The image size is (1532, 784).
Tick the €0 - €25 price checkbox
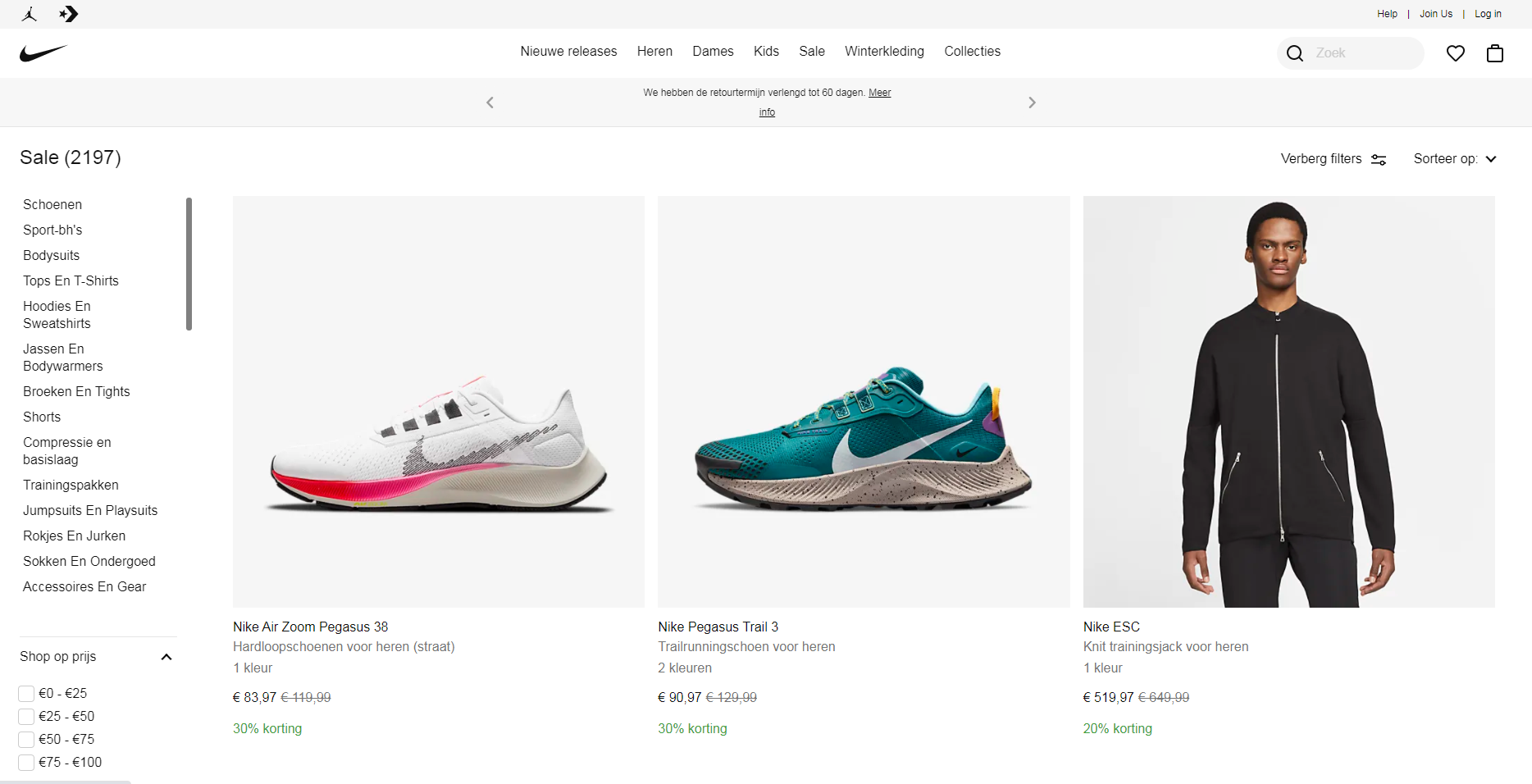(x=26, y=694)
